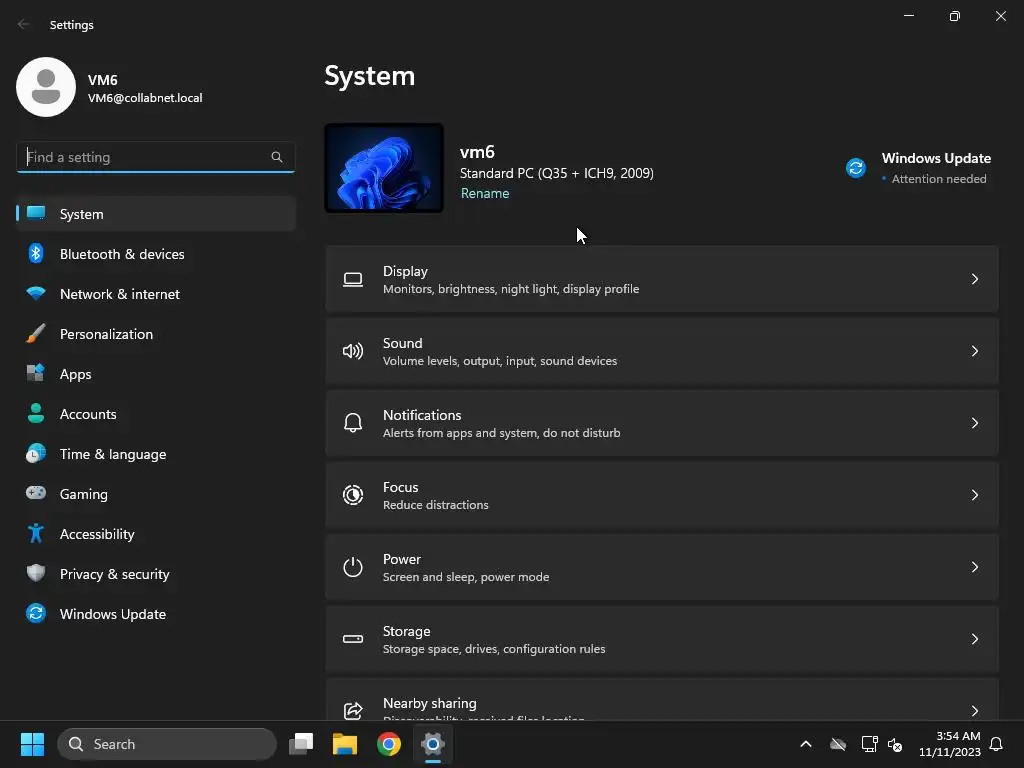Open Network & internet section
This screenshot has width=1024, height=768.
[156, 293]
